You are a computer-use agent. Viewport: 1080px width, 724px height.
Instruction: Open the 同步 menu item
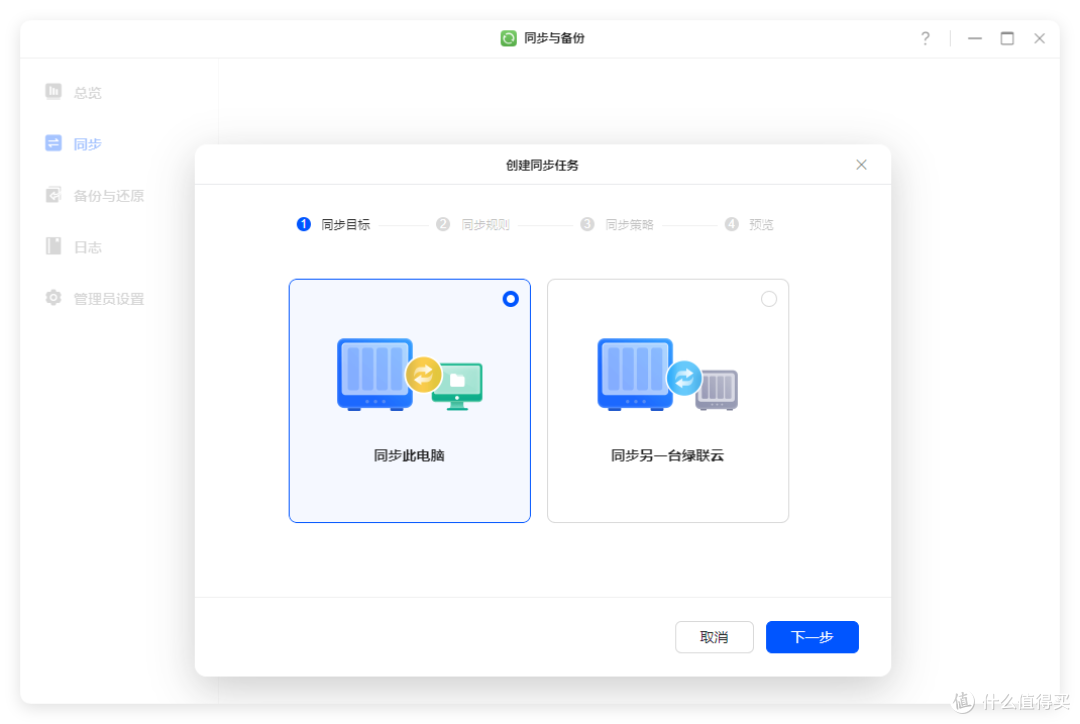87,144
